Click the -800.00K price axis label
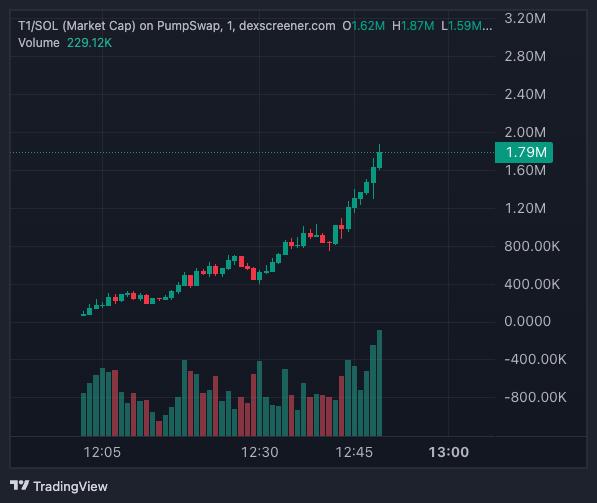Image resolution: width=597 pixels, height=503 pixels. pos(535,397)
